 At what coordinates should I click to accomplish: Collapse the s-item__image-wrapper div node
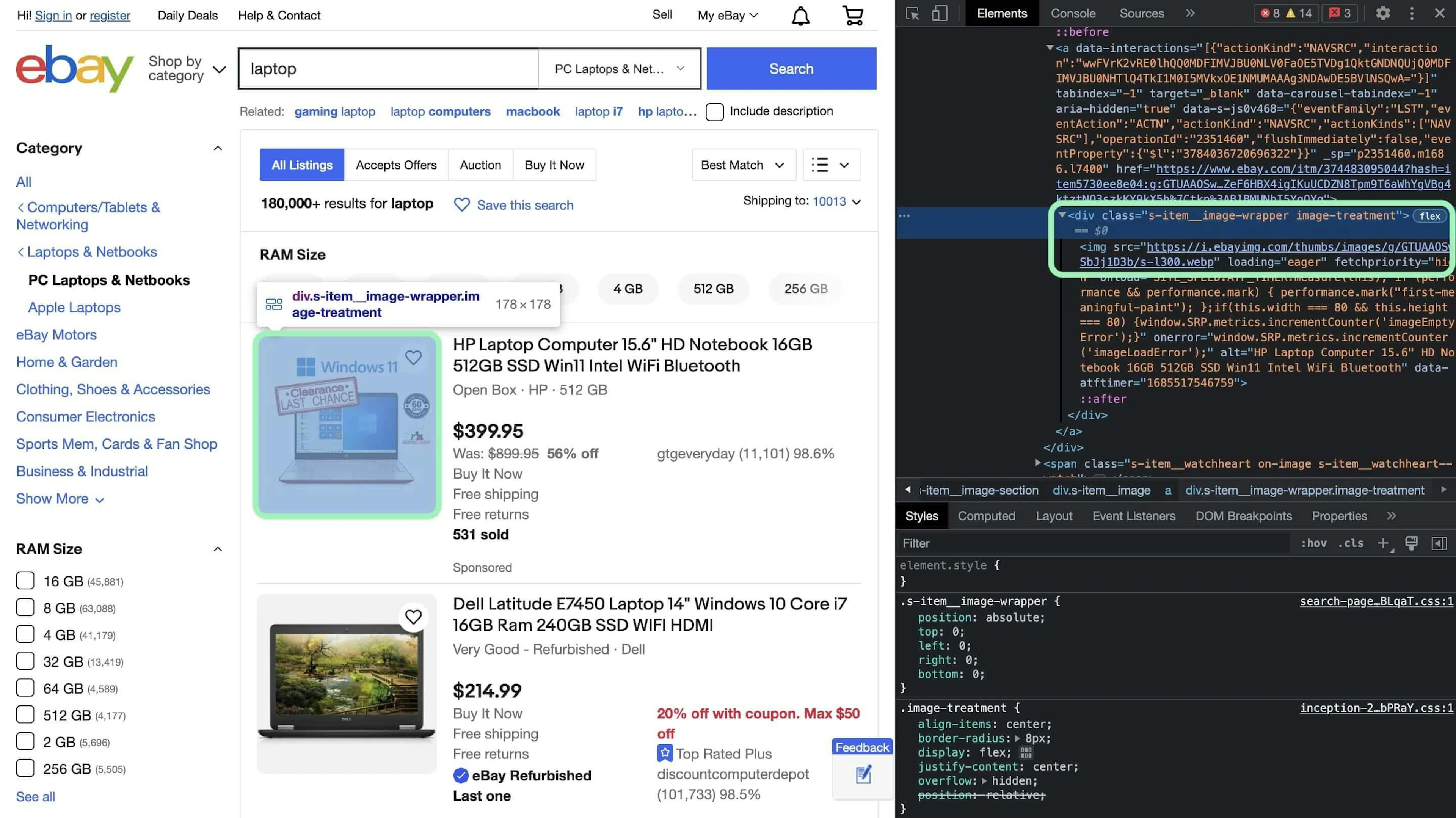click(1062, 215)
